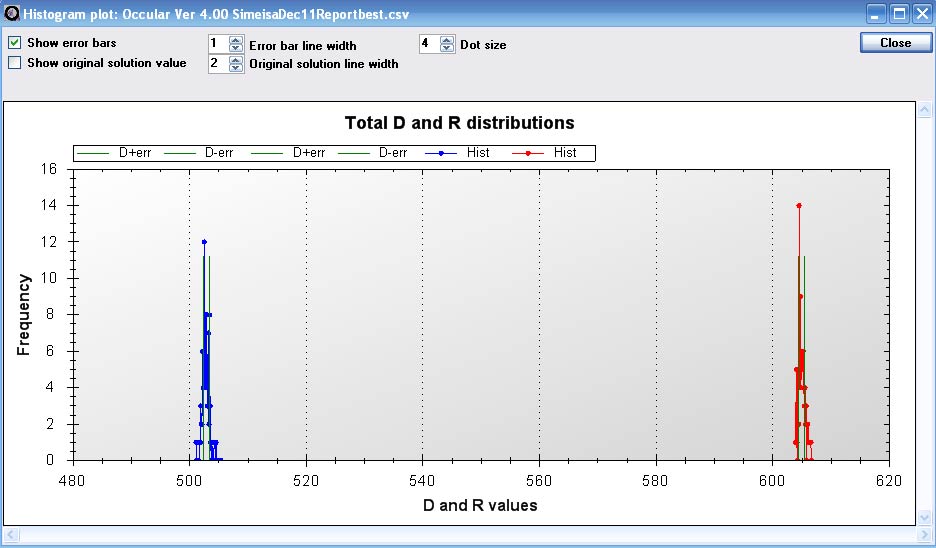
Task: Click the Occular app icon in title bar
Action: (x=12, y=13)
